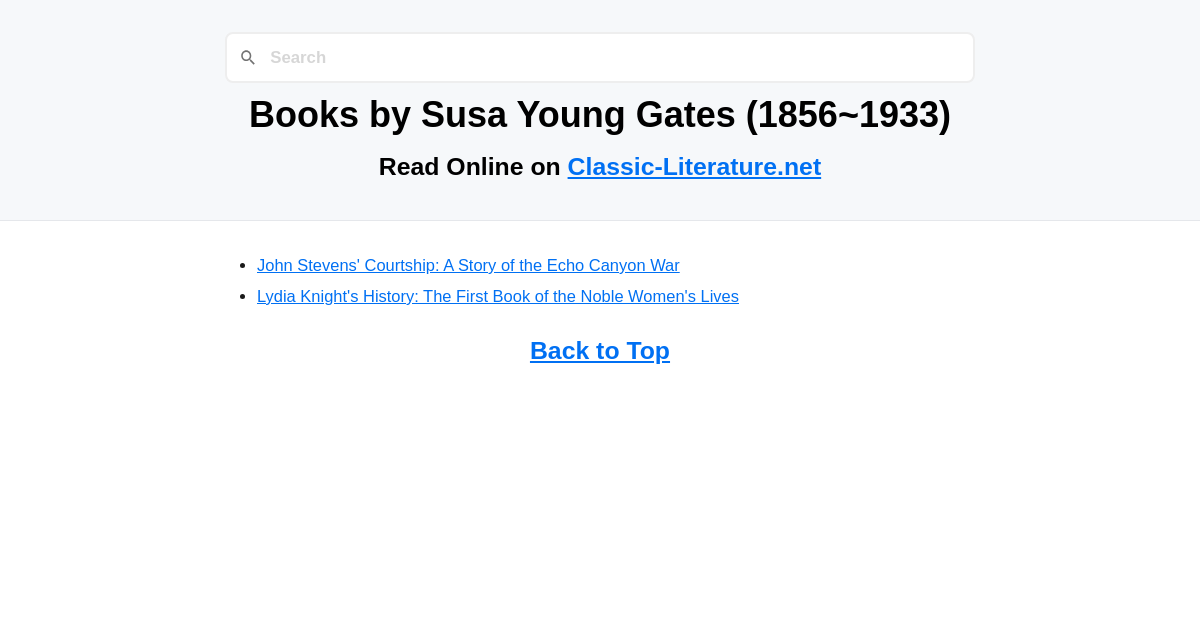The image size is (1200, 628).
Task: Select the A Story of the Echo Canyon War link
Action: click(x=468, y=265)
